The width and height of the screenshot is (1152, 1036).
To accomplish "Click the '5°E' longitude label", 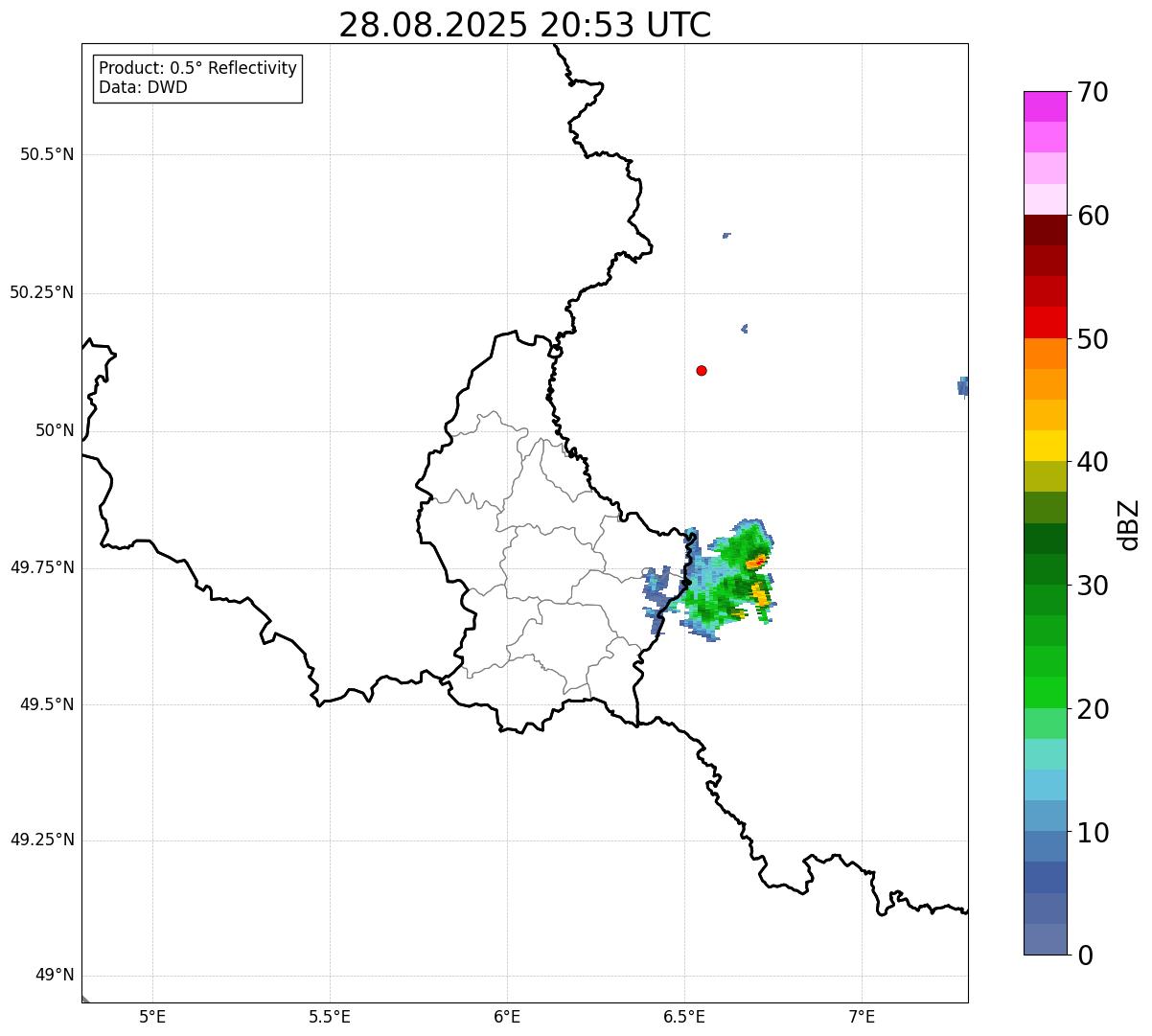I will [x=152, y=1016].
